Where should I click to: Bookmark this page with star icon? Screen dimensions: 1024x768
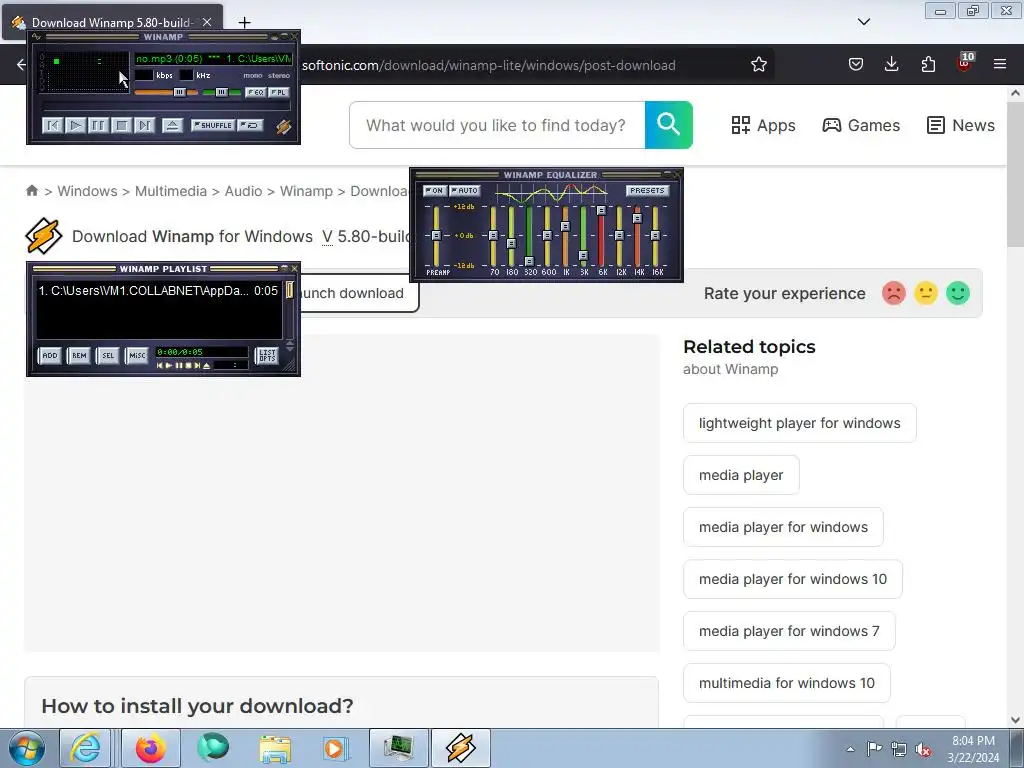coord(758,65)
